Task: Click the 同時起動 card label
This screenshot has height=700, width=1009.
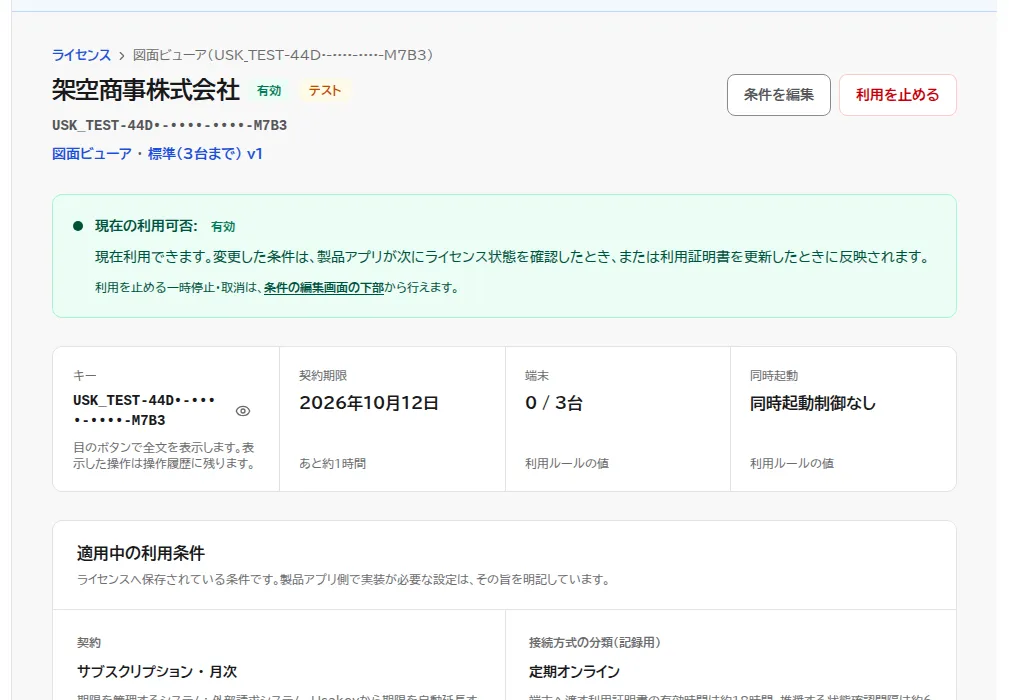Action: tap(774, 376)
